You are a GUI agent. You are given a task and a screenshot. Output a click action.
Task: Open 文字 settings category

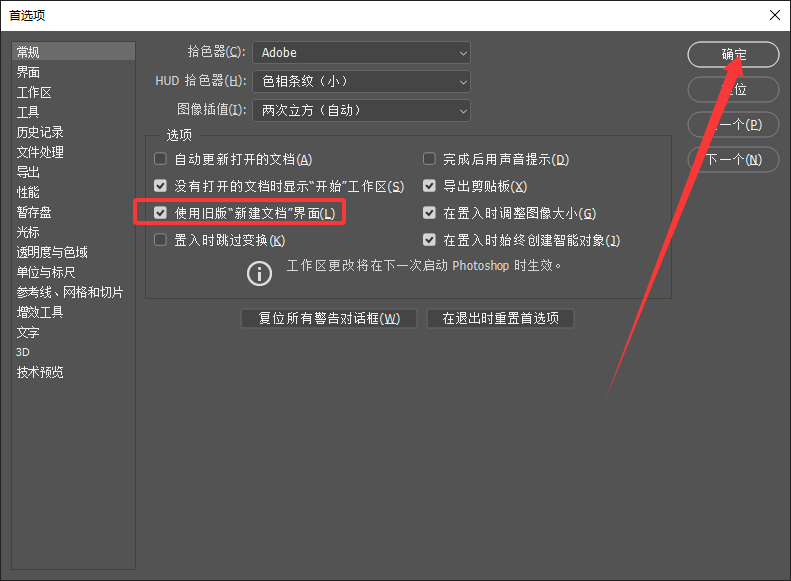click(x=74, y=332)
